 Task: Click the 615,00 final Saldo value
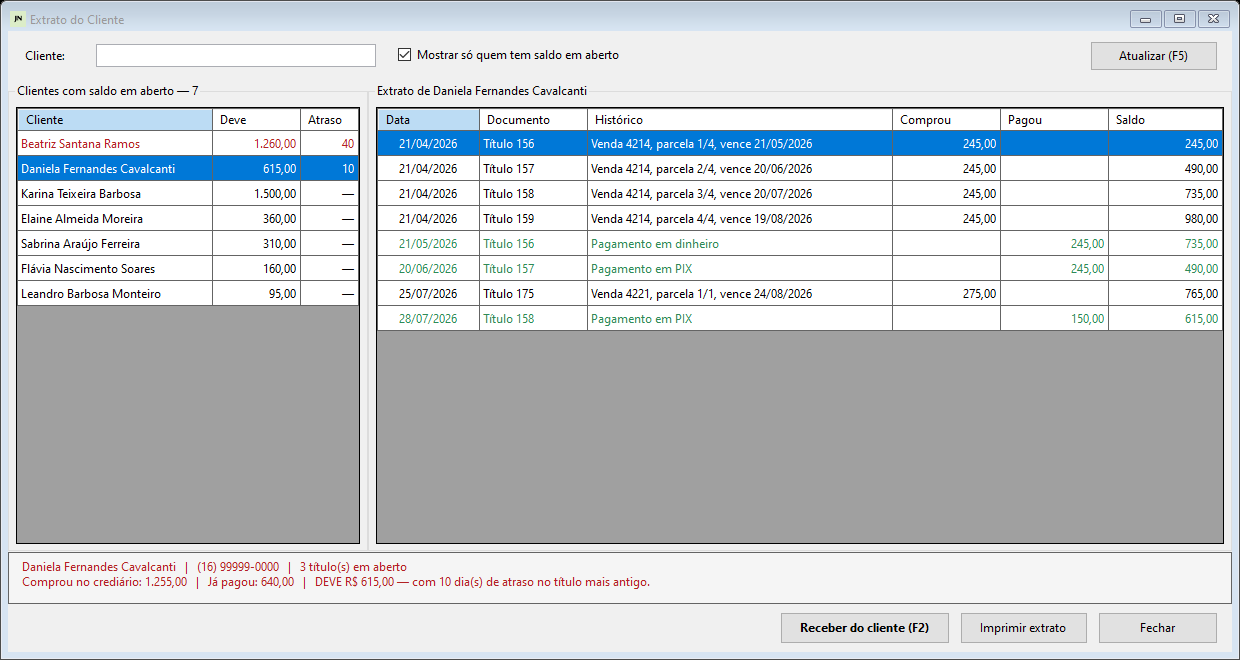pyautogui.click(x=1201, y=319)
